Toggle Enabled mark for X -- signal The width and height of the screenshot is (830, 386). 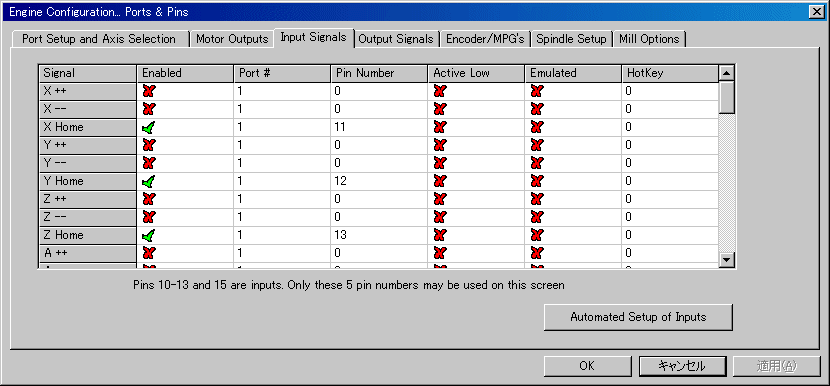tap(149, 109)
